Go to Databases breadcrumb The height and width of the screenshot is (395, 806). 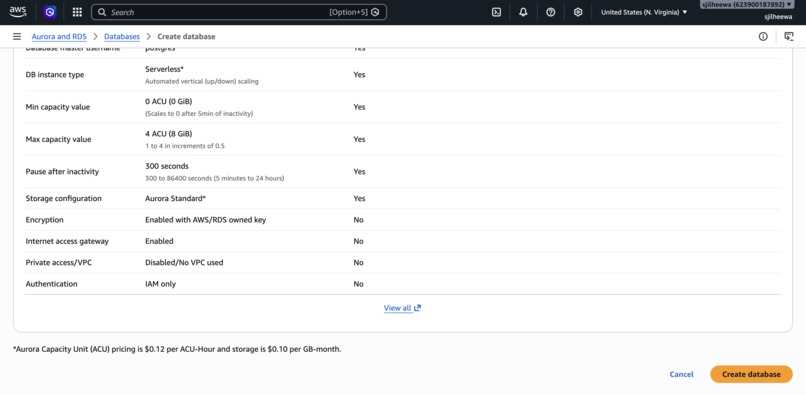click(122, 37)
